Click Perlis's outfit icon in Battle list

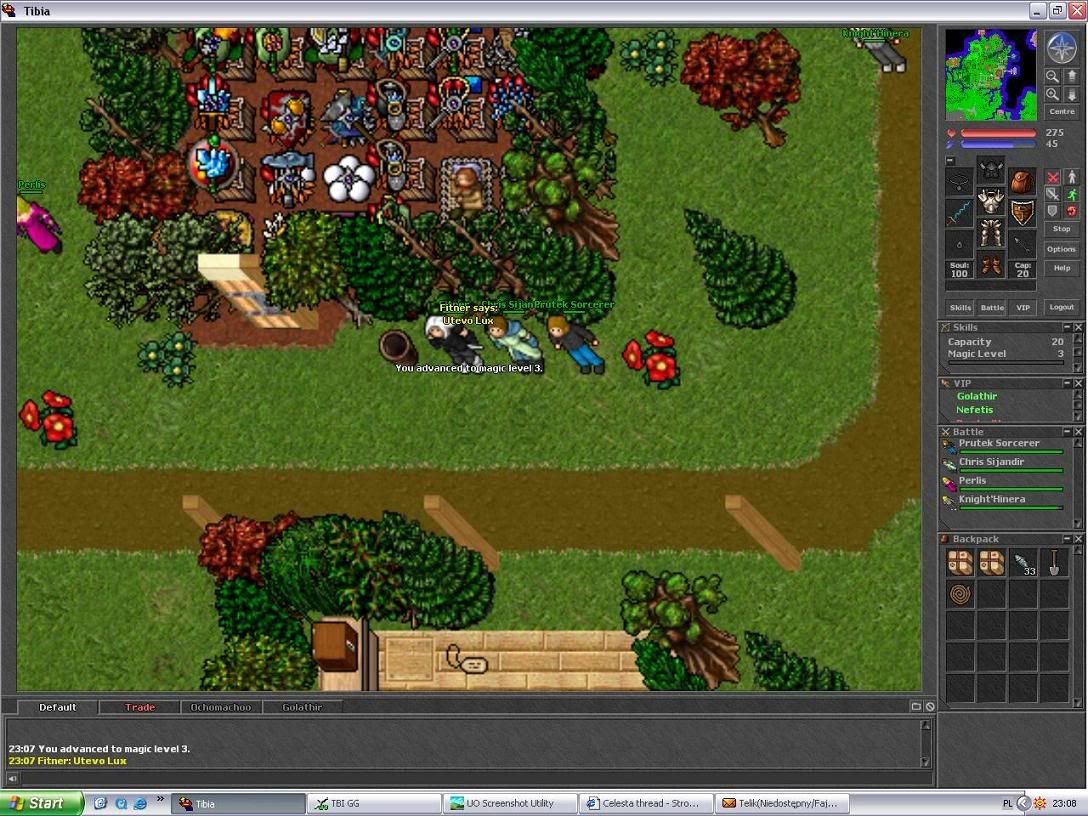point(949,484)
